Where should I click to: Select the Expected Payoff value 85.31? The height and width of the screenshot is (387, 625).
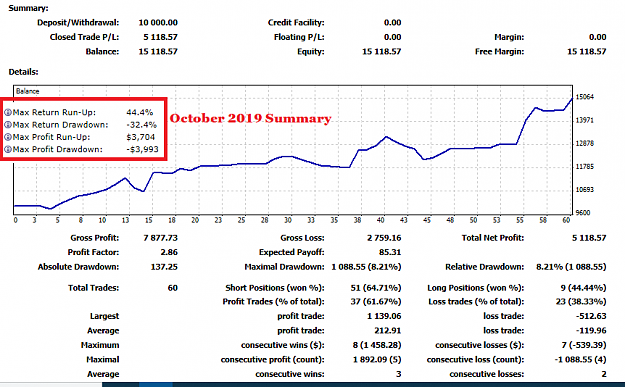390,252
